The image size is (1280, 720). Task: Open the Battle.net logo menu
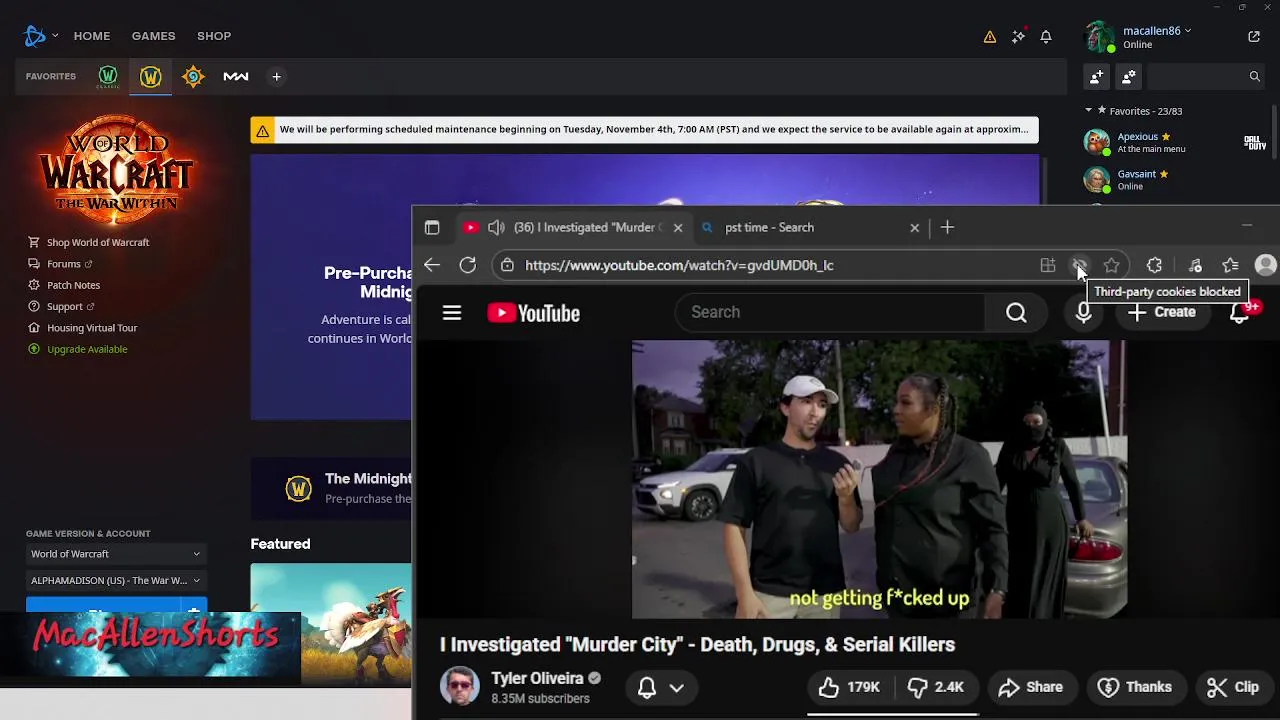click(40, 36)
